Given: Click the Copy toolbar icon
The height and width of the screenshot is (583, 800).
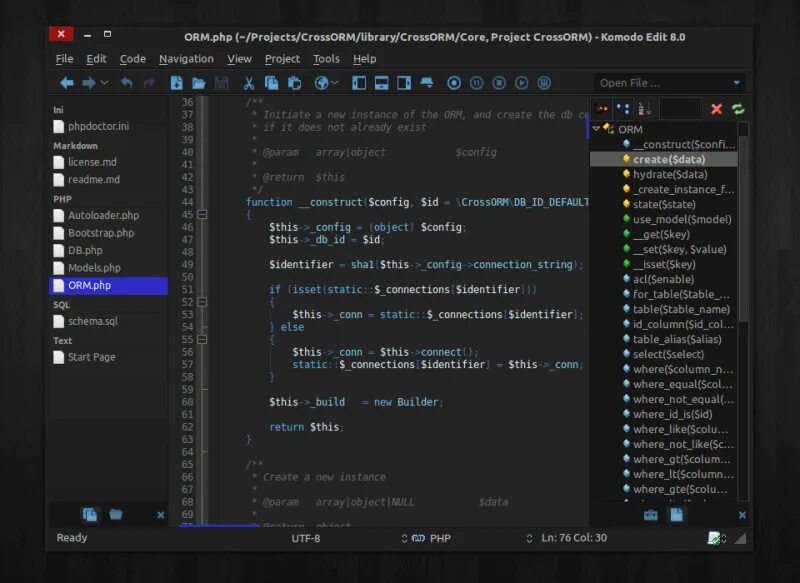Looking at the screenshot, I should tap(271, 83).
